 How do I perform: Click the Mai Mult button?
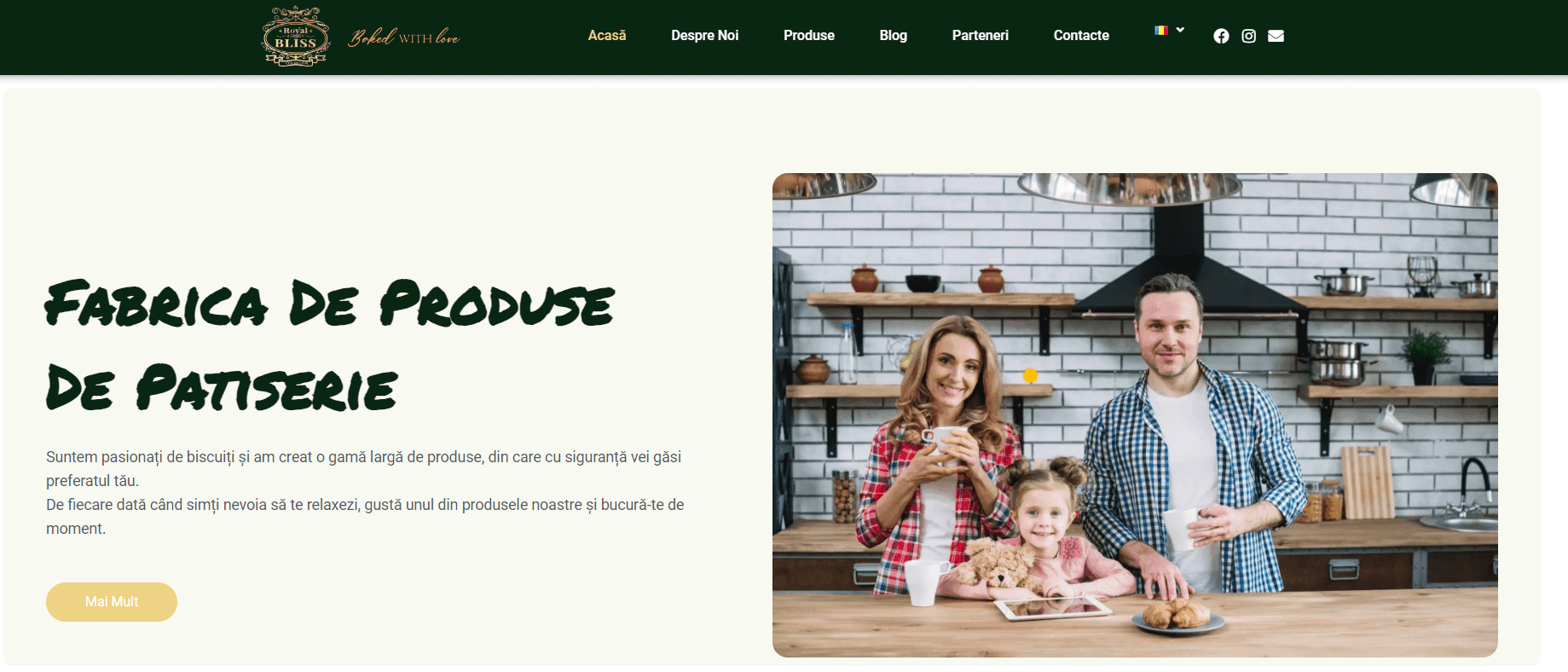click(x=112, y=602)
